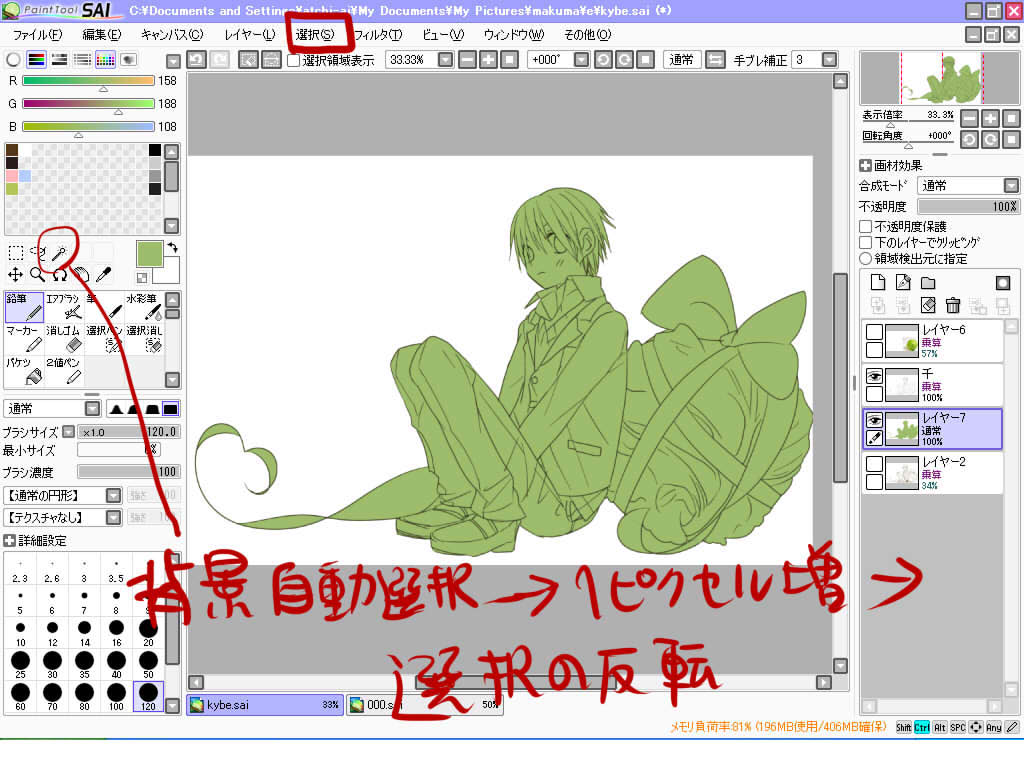Click the toolbar undo button
Viewport: 1024px width, 768px height.
tap(197, 60)
